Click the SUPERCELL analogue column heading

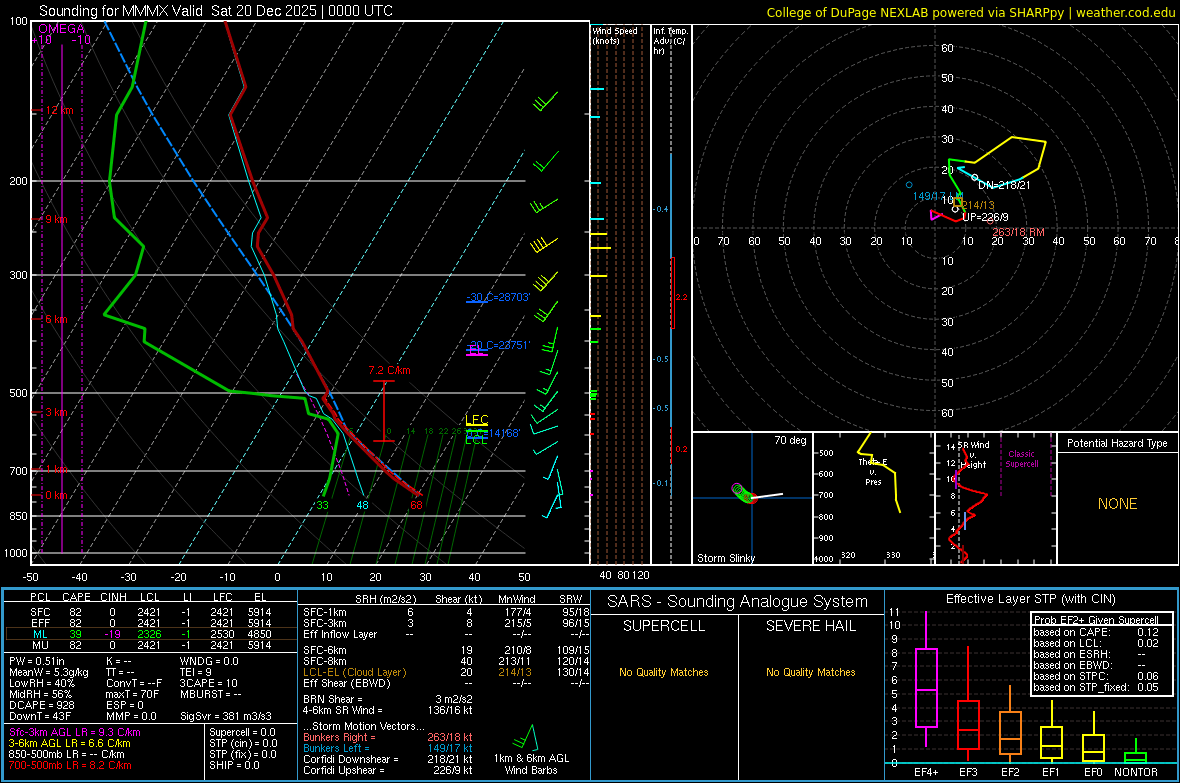pyautogui.click(x=664, y=626)
